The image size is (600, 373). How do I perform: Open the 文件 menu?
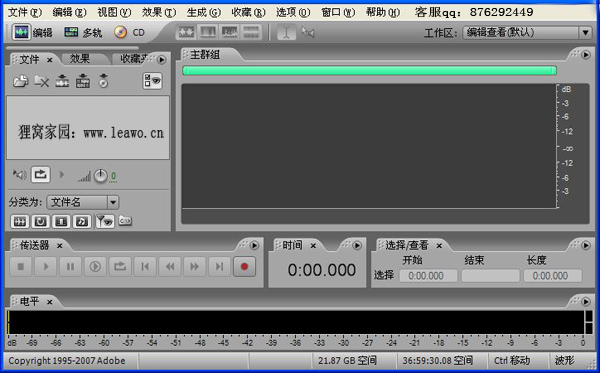(x=25, y=13)
